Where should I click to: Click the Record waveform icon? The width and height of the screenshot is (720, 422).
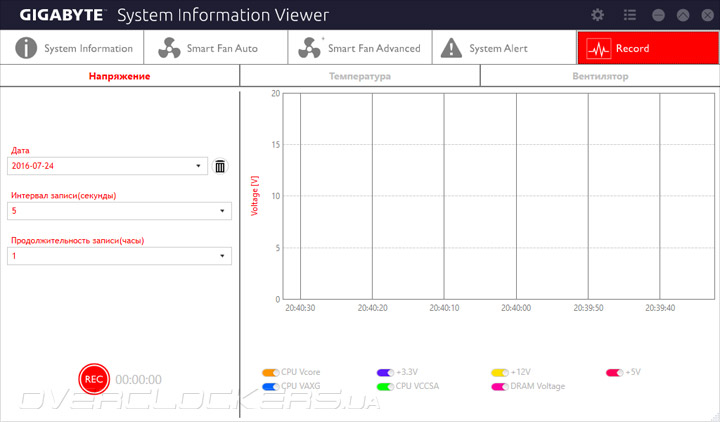(x=599, y=48)
